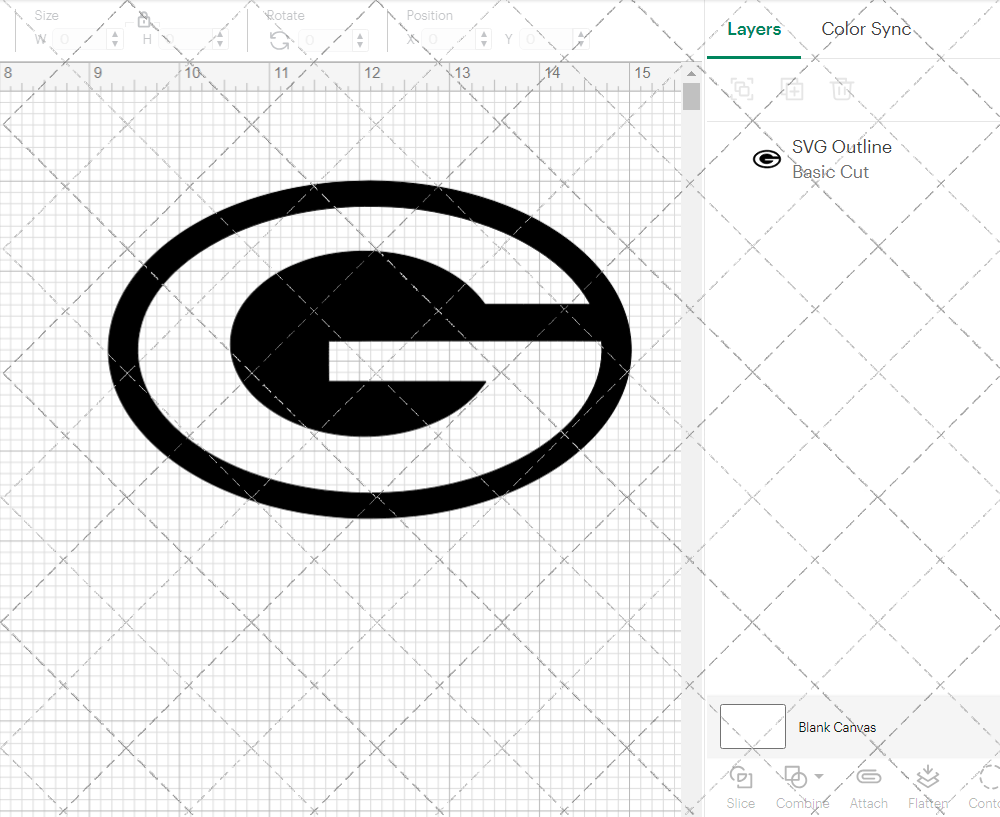
Task: Click the width field stepper arrows
Action: (x=115, y=40)
